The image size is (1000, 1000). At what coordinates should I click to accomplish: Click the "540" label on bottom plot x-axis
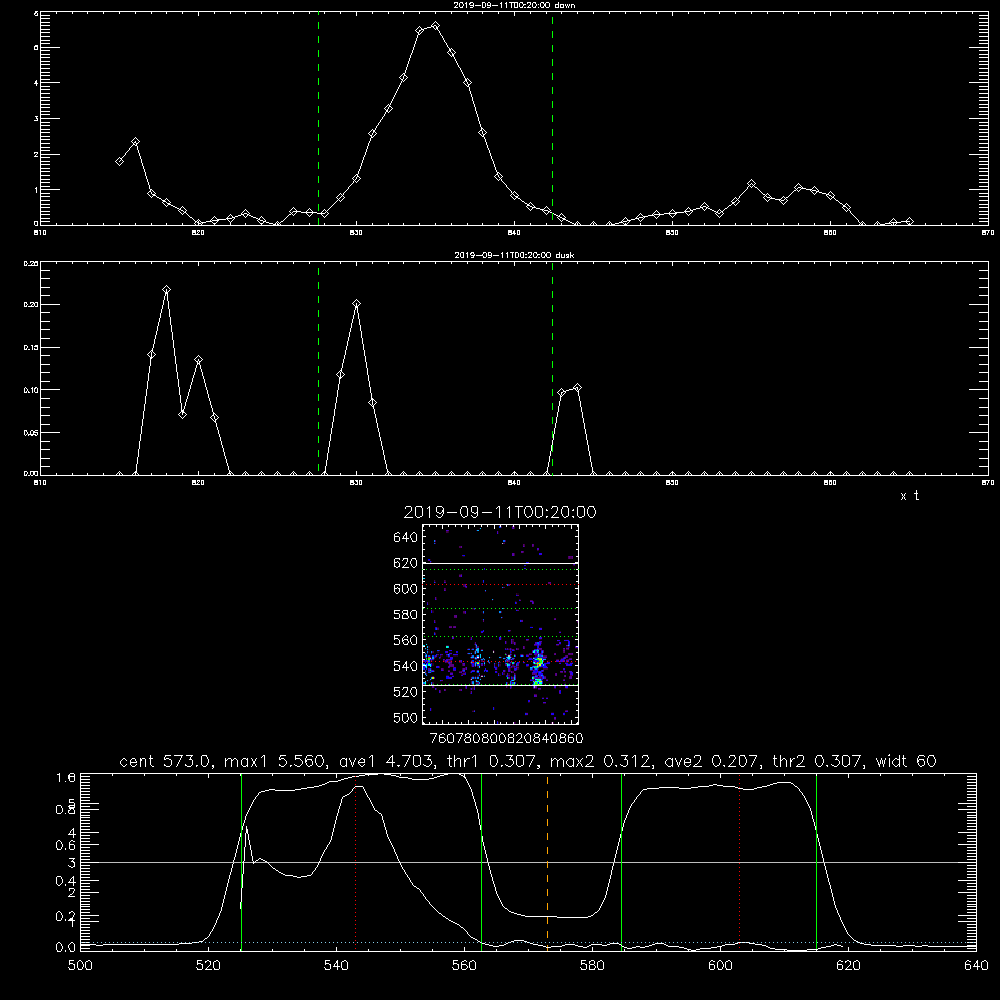click(x=336, y=966)
